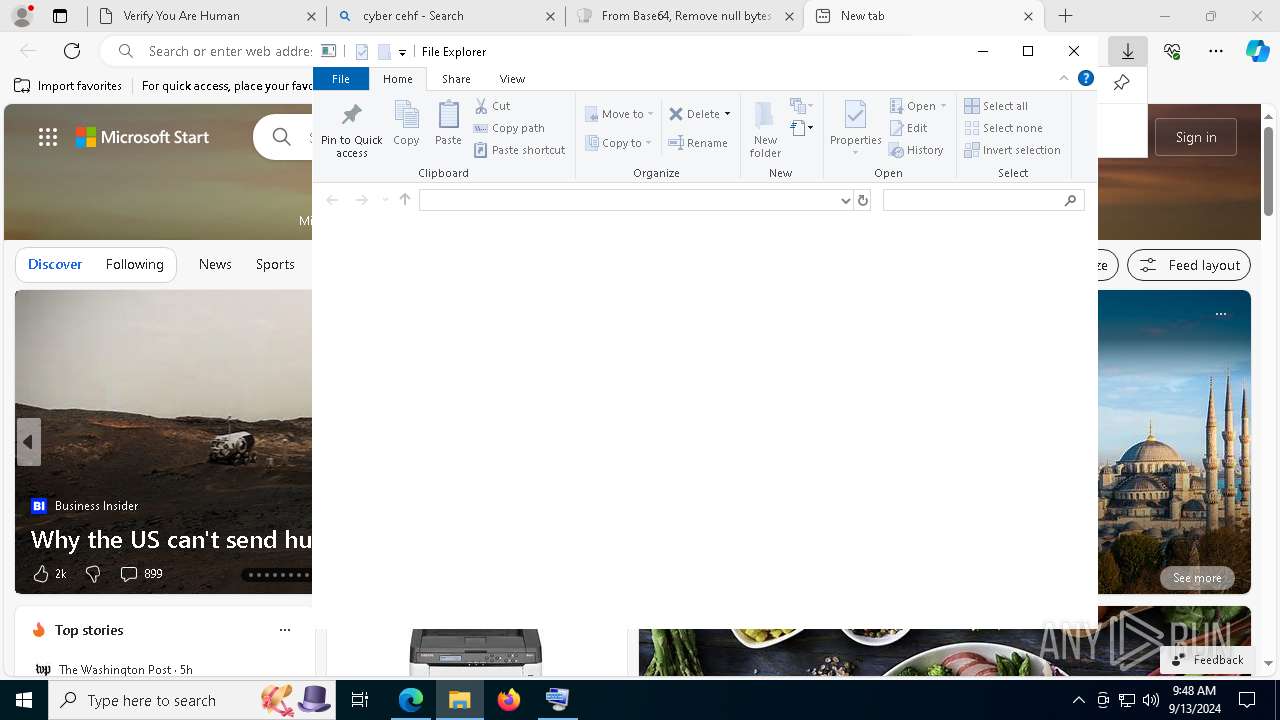Click the Explorer back arrow
The image size is (1280, 720).
[332, 200]
